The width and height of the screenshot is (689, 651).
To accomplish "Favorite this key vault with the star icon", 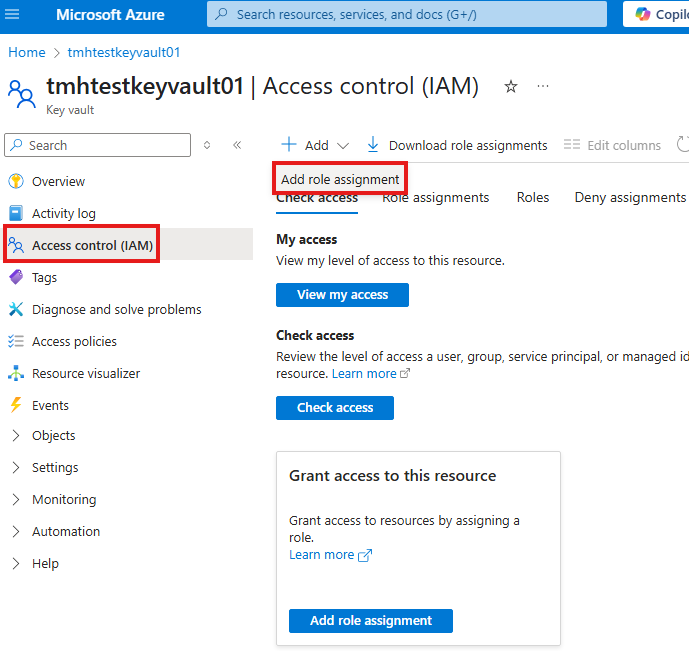I will point(511,86).
